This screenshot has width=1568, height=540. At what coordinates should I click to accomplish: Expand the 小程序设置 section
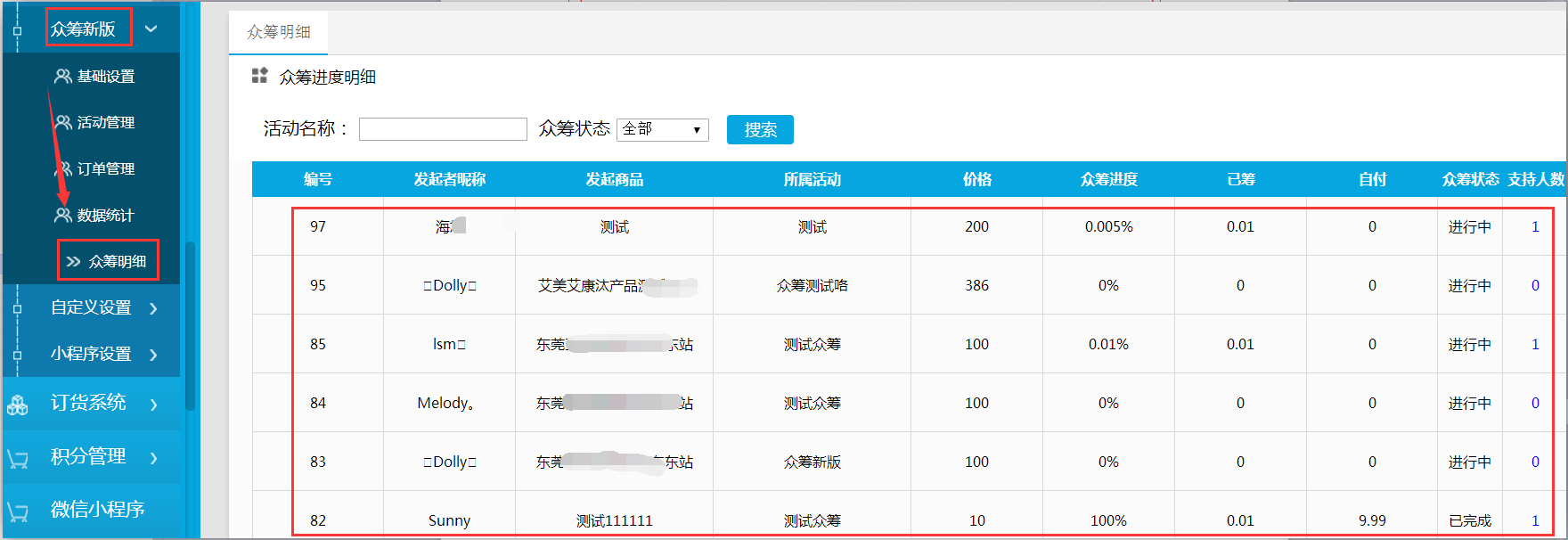coord(153,355)
